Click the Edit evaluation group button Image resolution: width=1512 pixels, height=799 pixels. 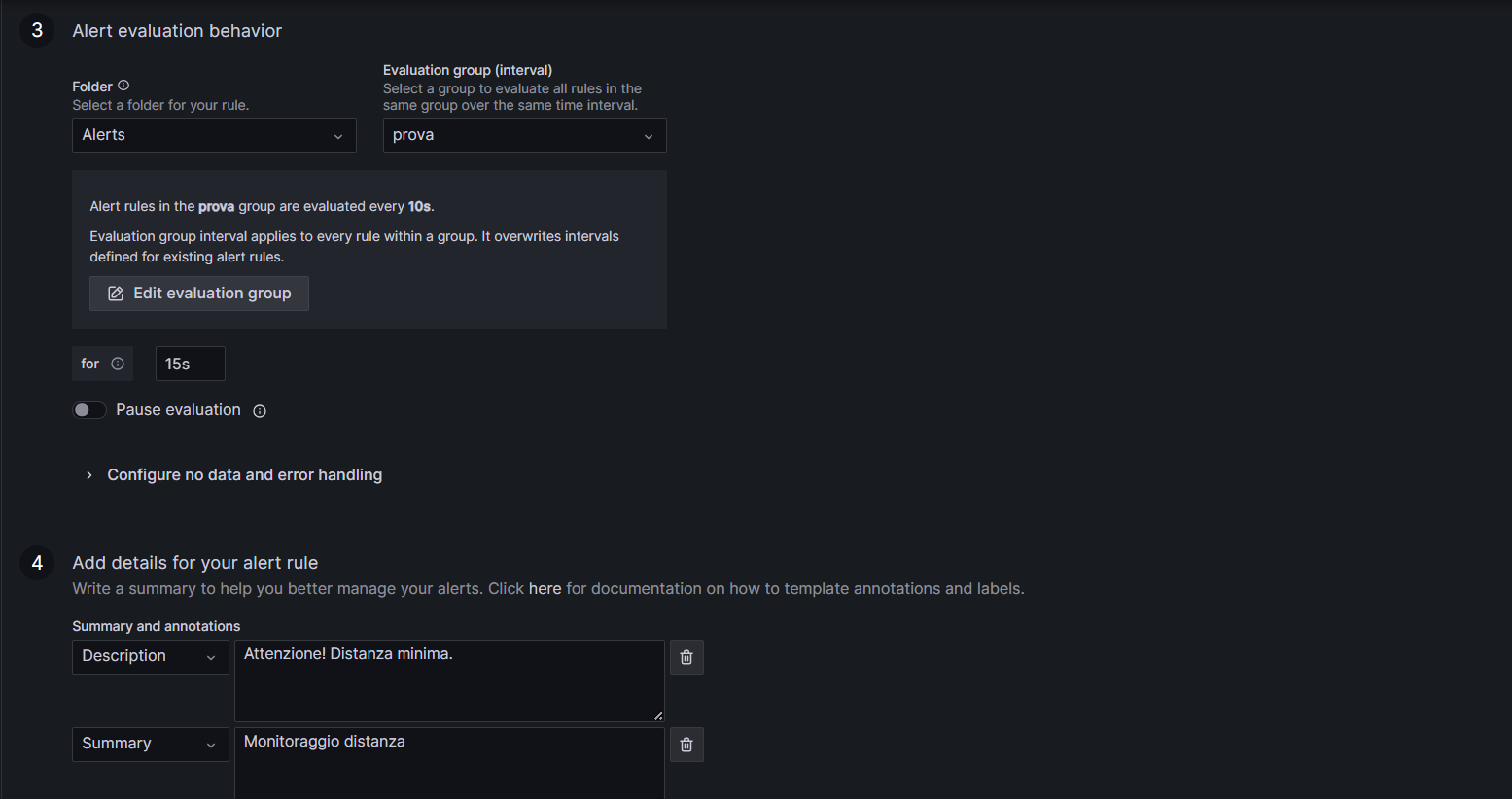[199, 294]
